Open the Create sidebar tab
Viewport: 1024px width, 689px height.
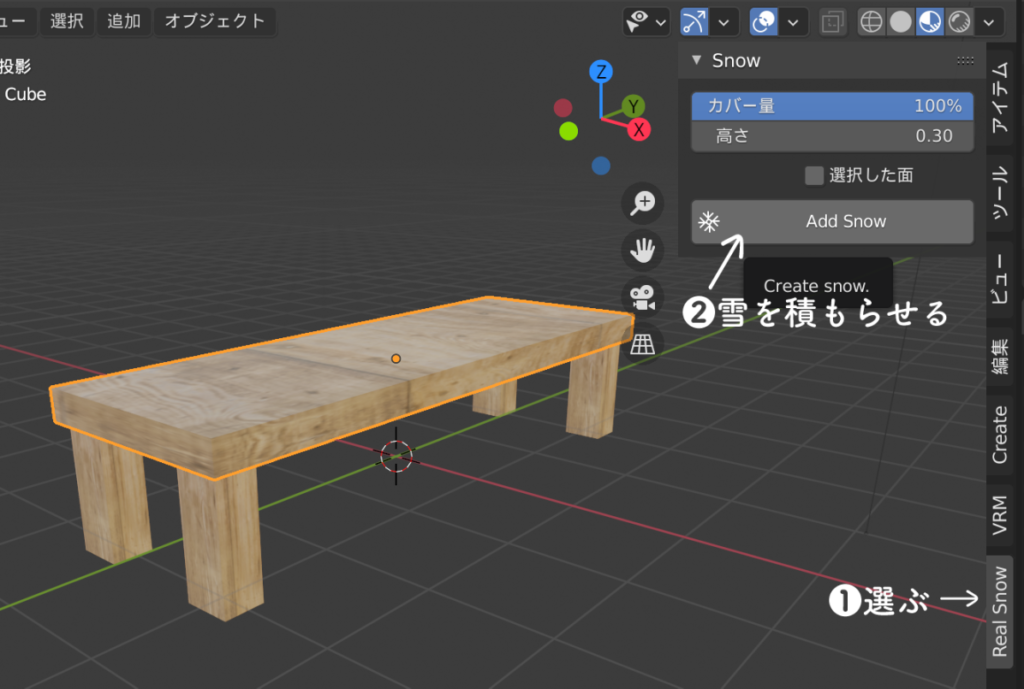1000,434
